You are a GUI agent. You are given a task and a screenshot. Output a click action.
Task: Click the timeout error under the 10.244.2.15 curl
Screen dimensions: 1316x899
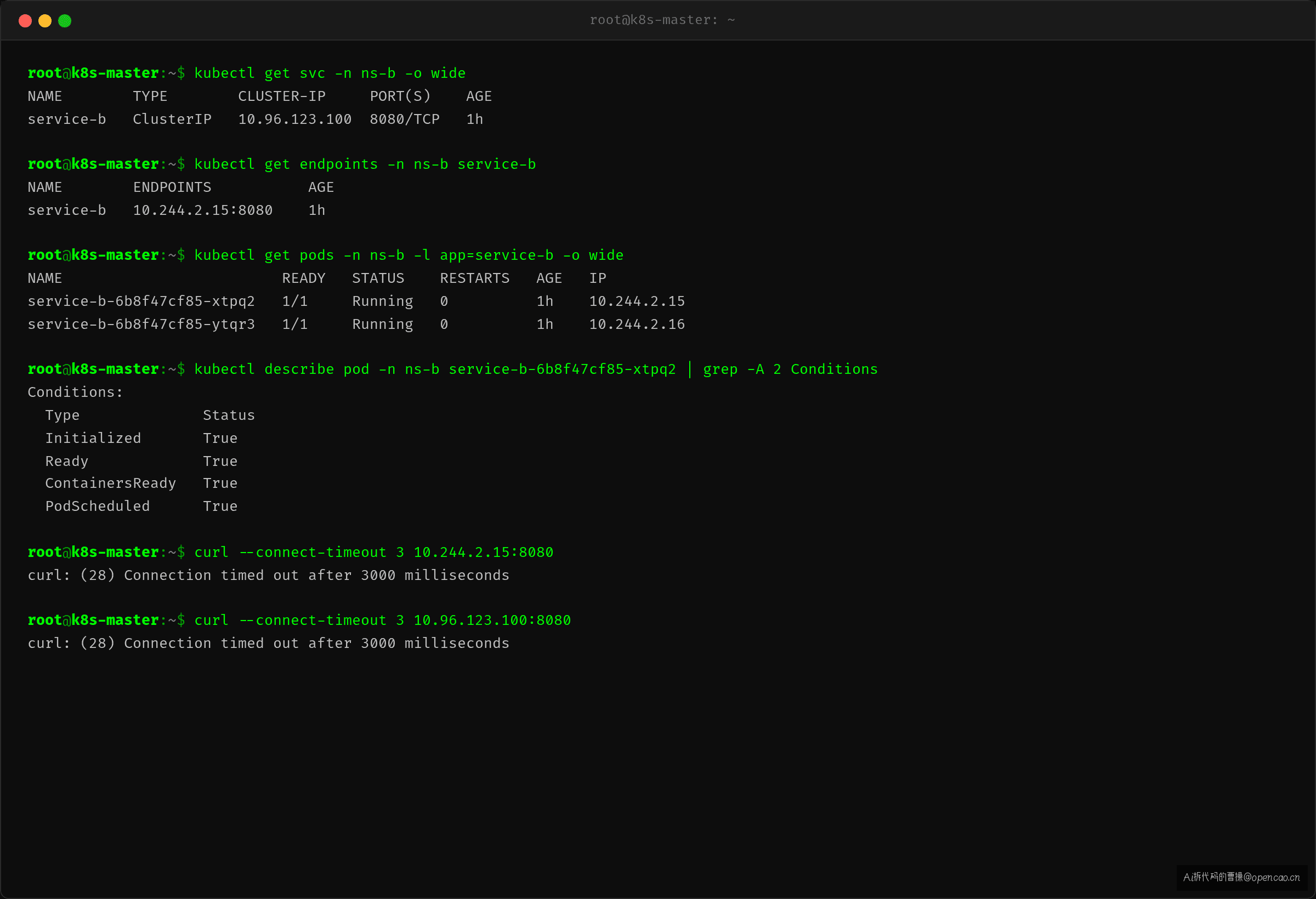pyautogui.click(x=269, y=576)
